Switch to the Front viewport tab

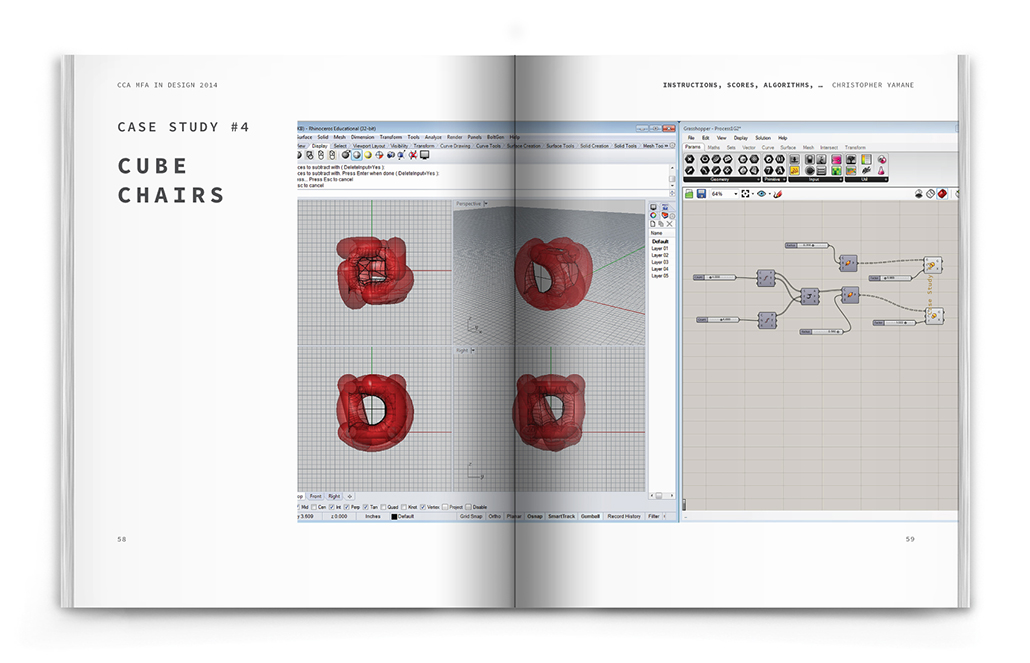coord(315,496)
